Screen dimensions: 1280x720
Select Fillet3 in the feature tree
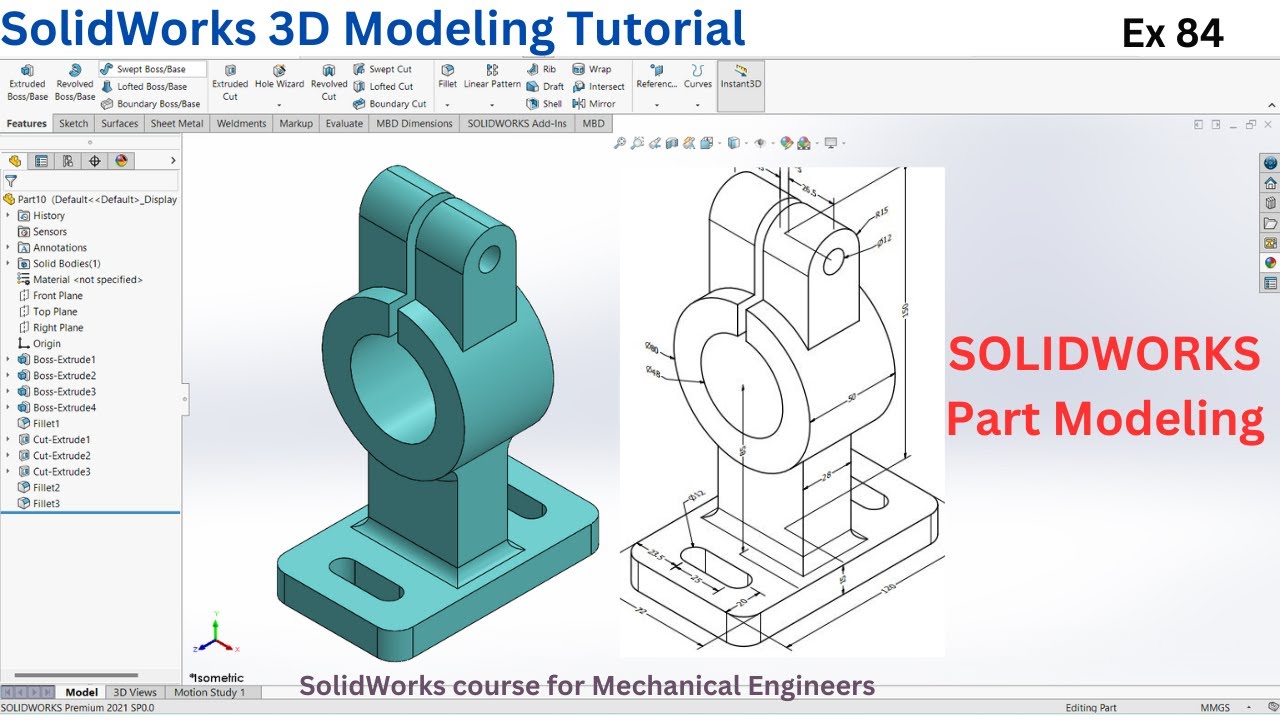tap(39, 504)
